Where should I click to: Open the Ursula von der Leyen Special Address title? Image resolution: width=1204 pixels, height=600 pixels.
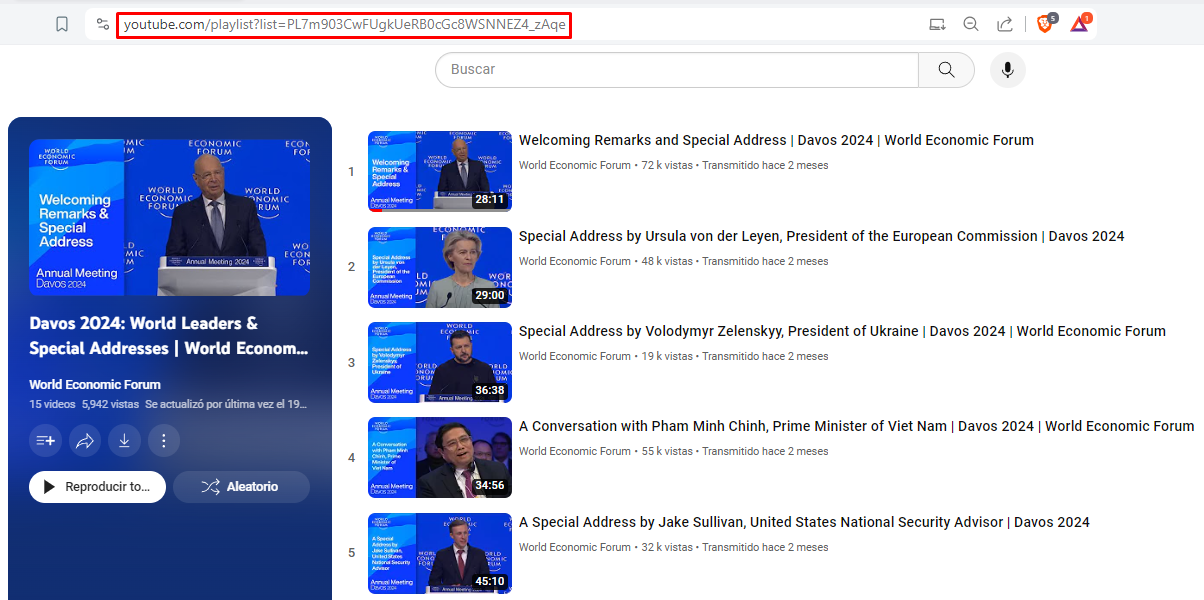[x=822, y=237]
